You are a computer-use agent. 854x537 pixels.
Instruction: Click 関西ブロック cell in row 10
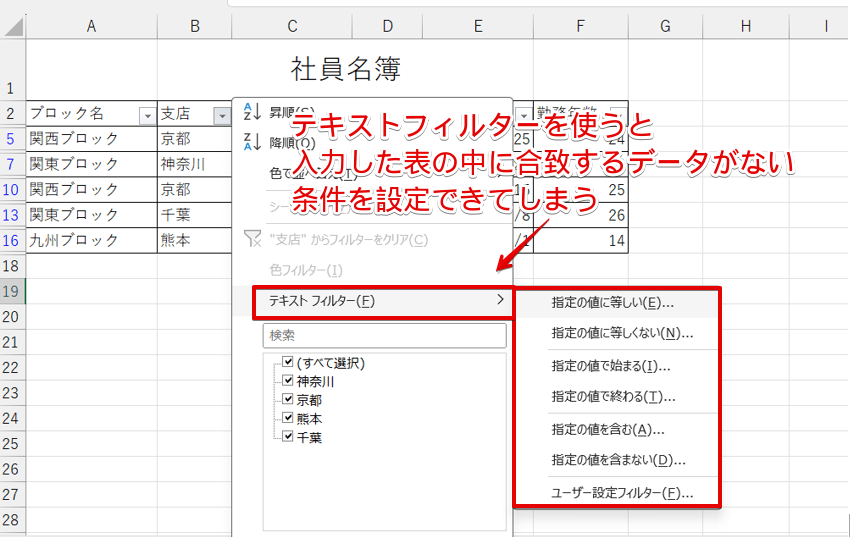pyautogui.click(x=92, y=190)
